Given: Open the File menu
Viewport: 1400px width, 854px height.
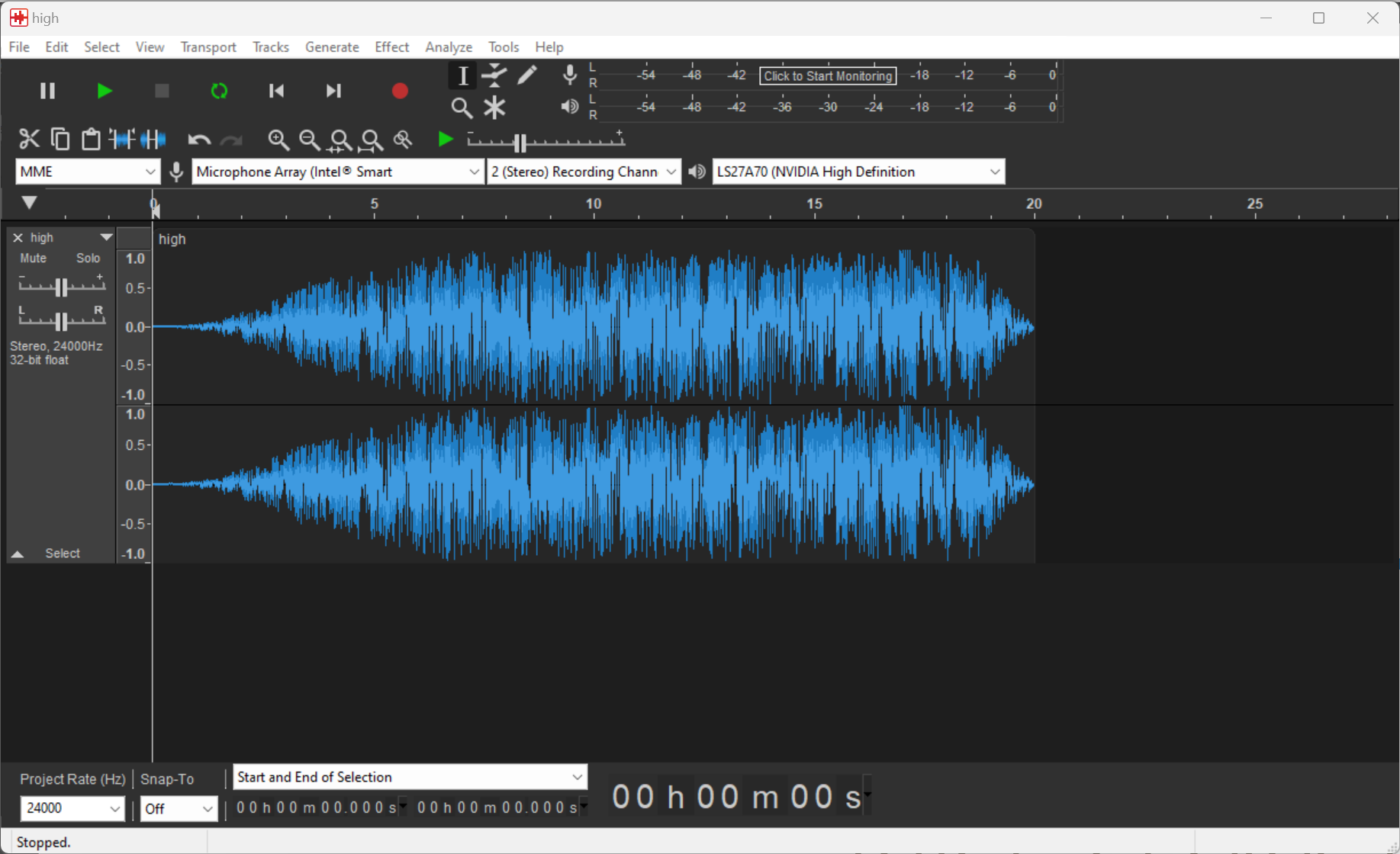Looking at the screenshot, I should point(19,47).
